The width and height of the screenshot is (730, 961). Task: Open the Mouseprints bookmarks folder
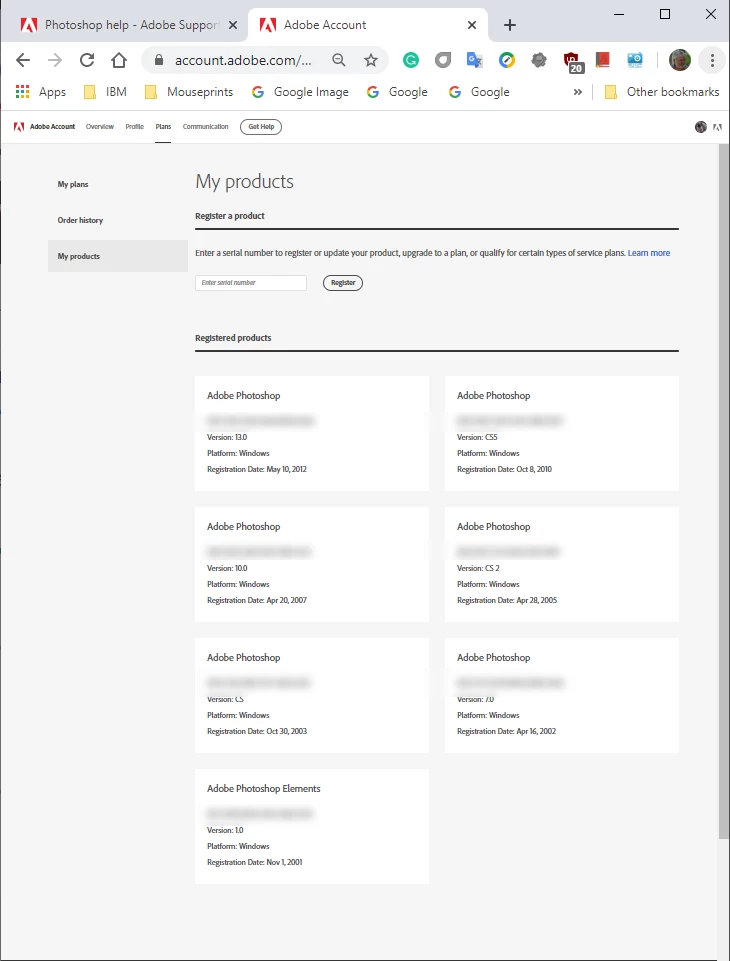[x=189, y=92]
